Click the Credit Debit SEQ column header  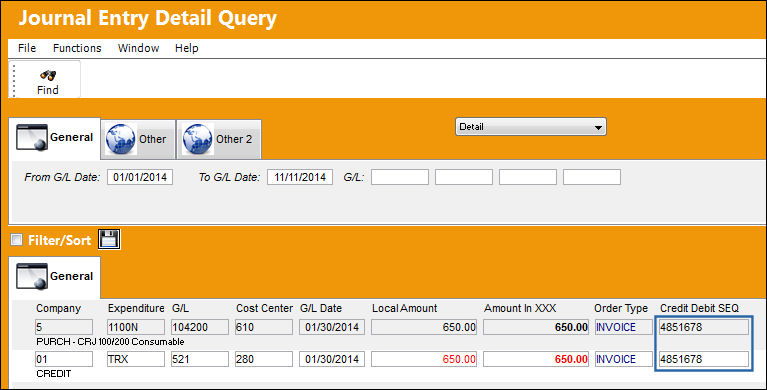[x=699, y=308]
